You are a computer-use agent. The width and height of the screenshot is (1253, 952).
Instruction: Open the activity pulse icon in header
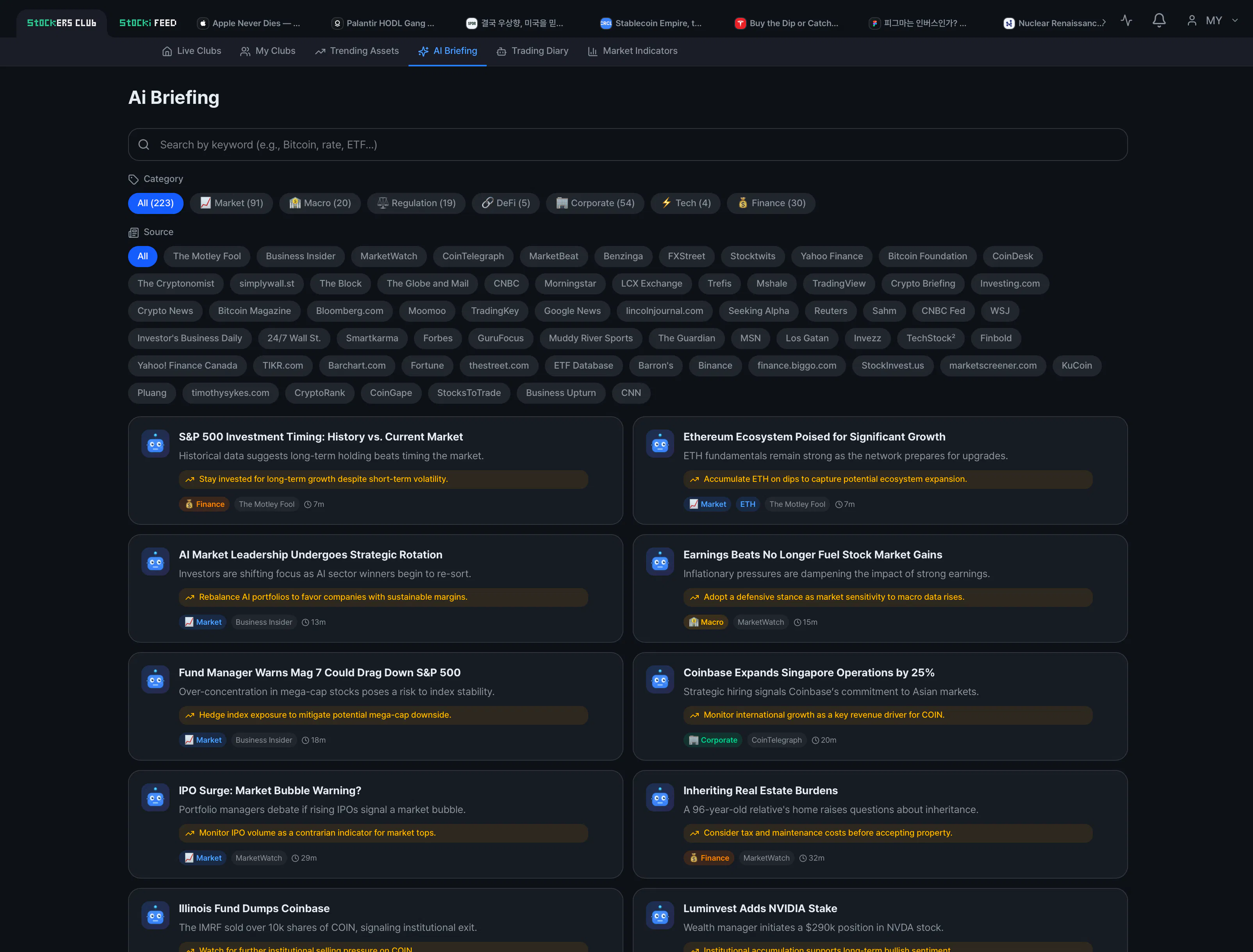coord(1126,21)
